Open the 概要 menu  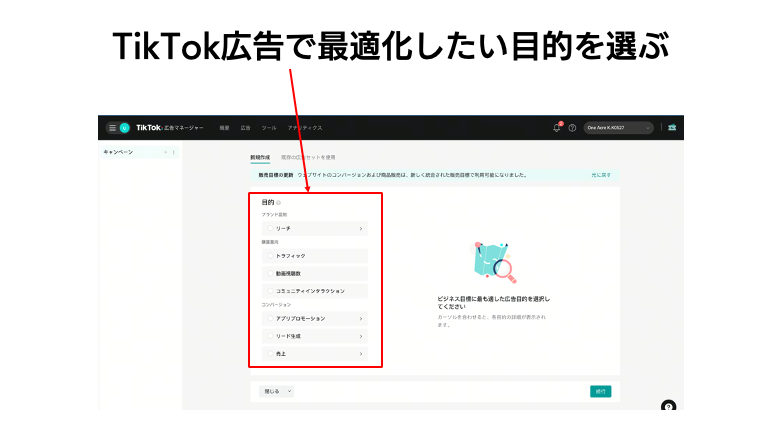[x=224, y=128]
